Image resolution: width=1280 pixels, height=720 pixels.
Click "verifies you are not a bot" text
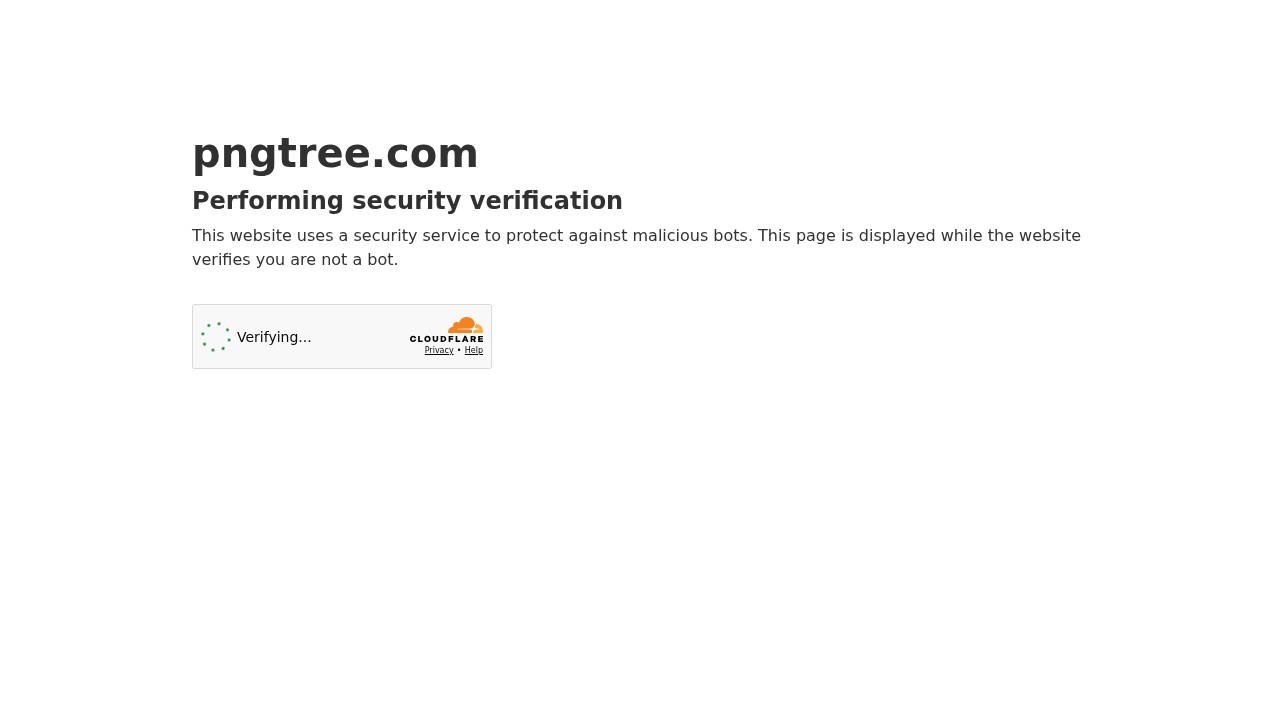click(295, 259)
